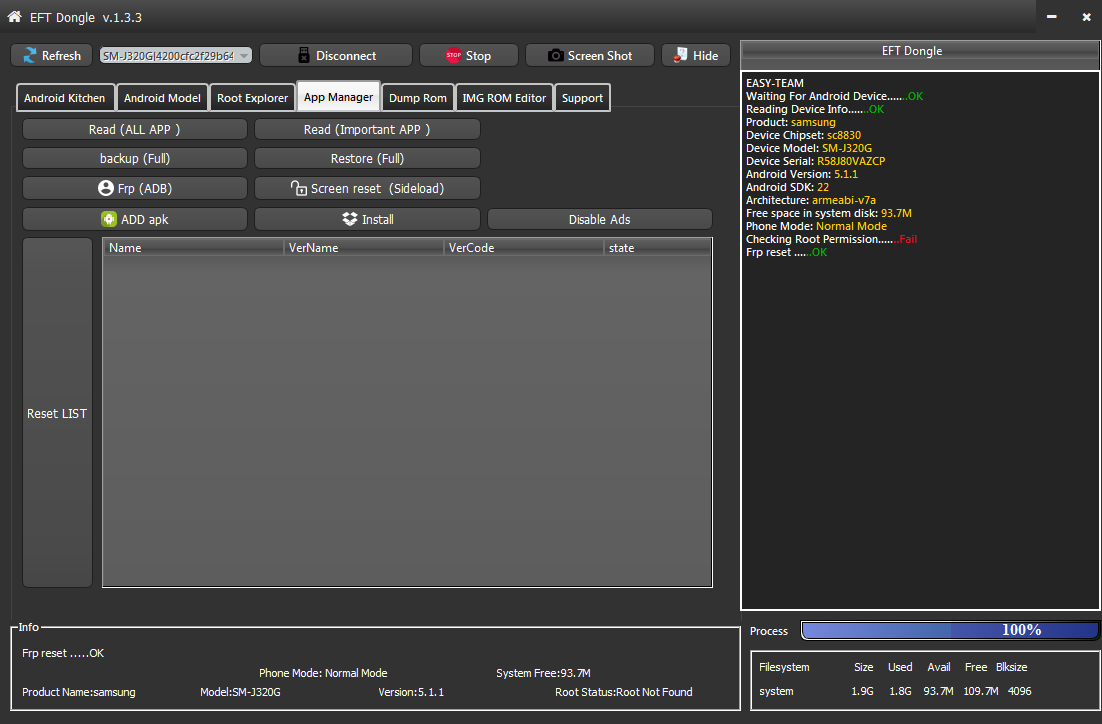The image size is (1102, 724).
Task: Click 'Device Chipset: sc8830' log line
Action: click(x=803, y=135)
